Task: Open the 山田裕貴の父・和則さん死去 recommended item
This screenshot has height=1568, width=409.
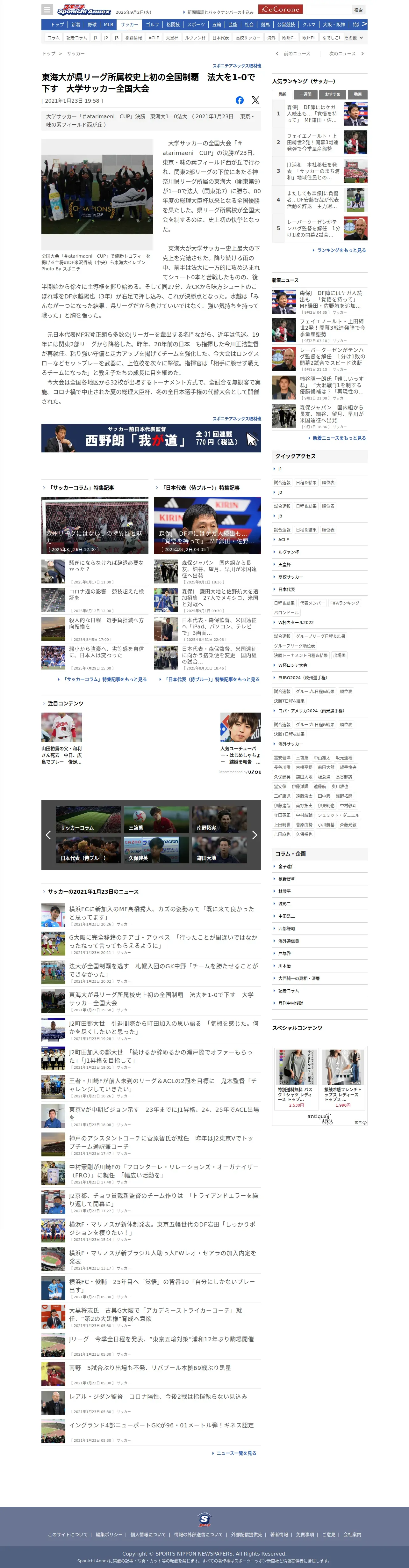Action: coord(61,739)
